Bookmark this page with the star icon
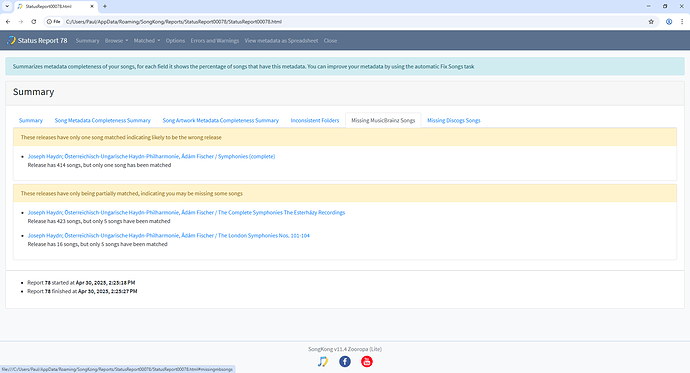Screen dimensions: 690x373 651,22
